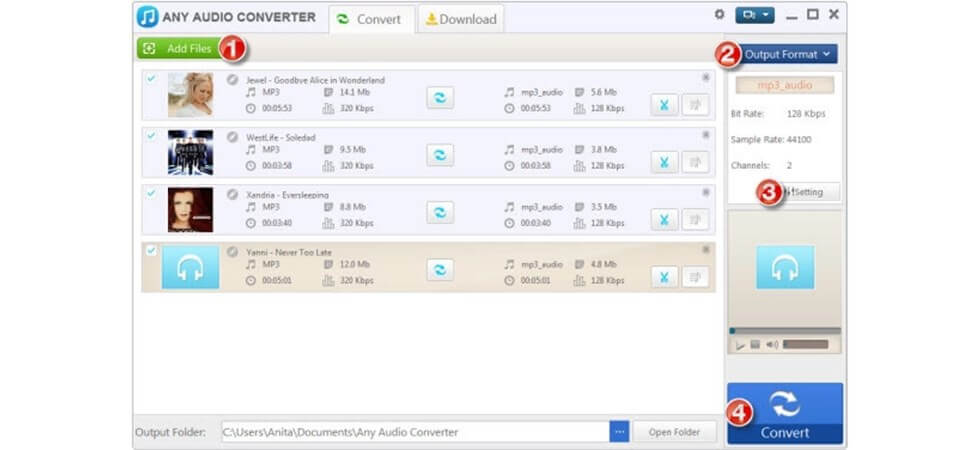Image resolution: width=980 pixels, height=450 pixels.
Task: Click the preview playback progress bar
Action: [x=785, y=331]
